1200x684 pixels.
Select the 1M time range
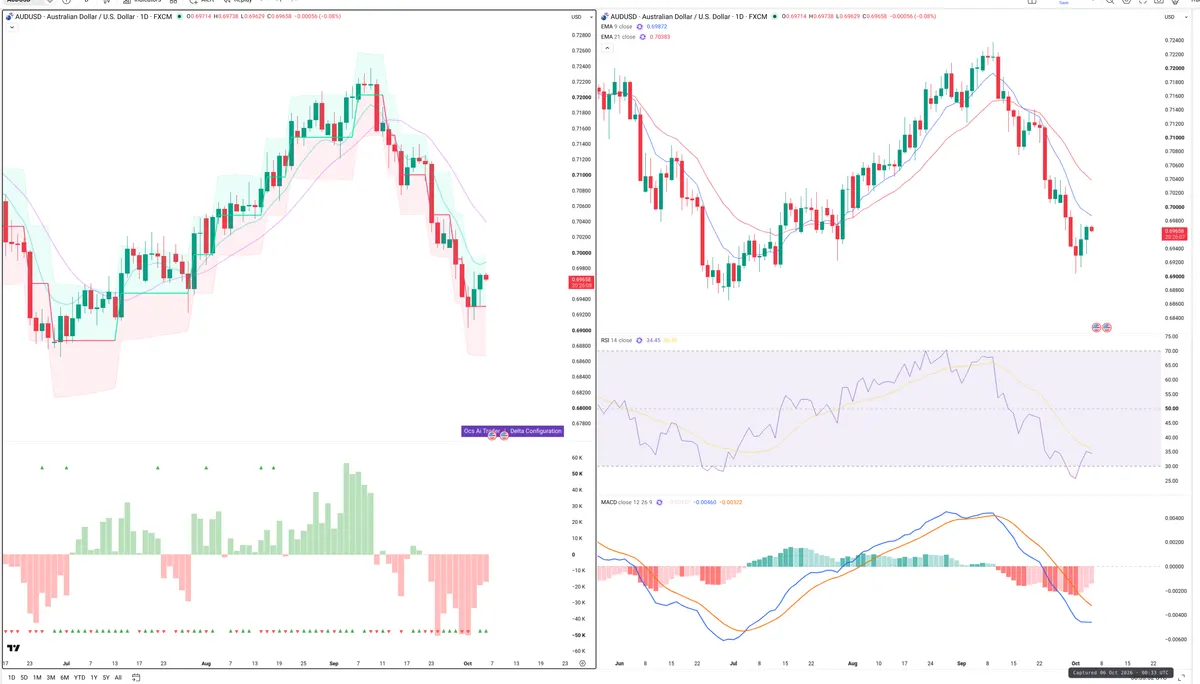point(38,677)
